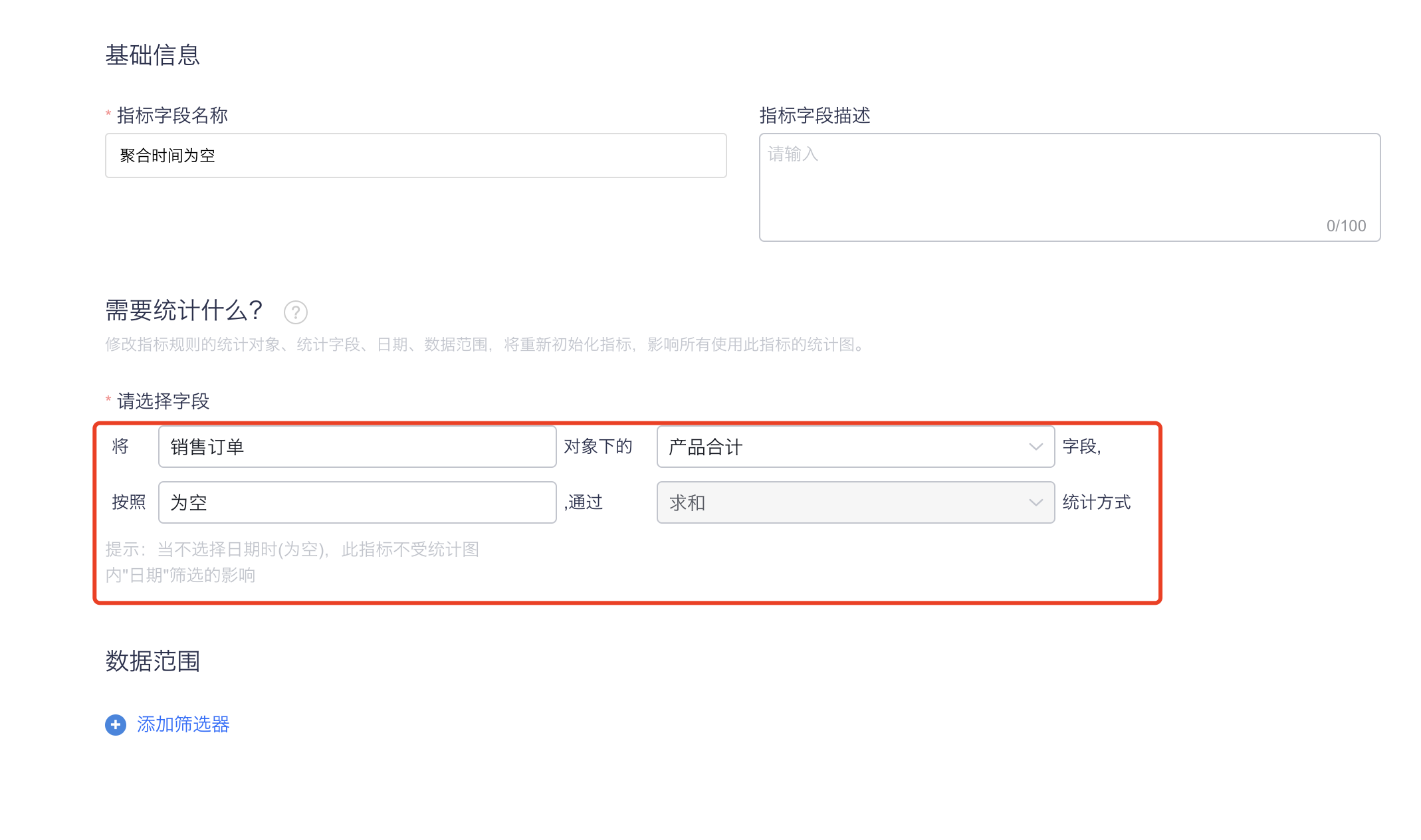Click the chevron arrow in 求和 box

[x=1036, y=502]
